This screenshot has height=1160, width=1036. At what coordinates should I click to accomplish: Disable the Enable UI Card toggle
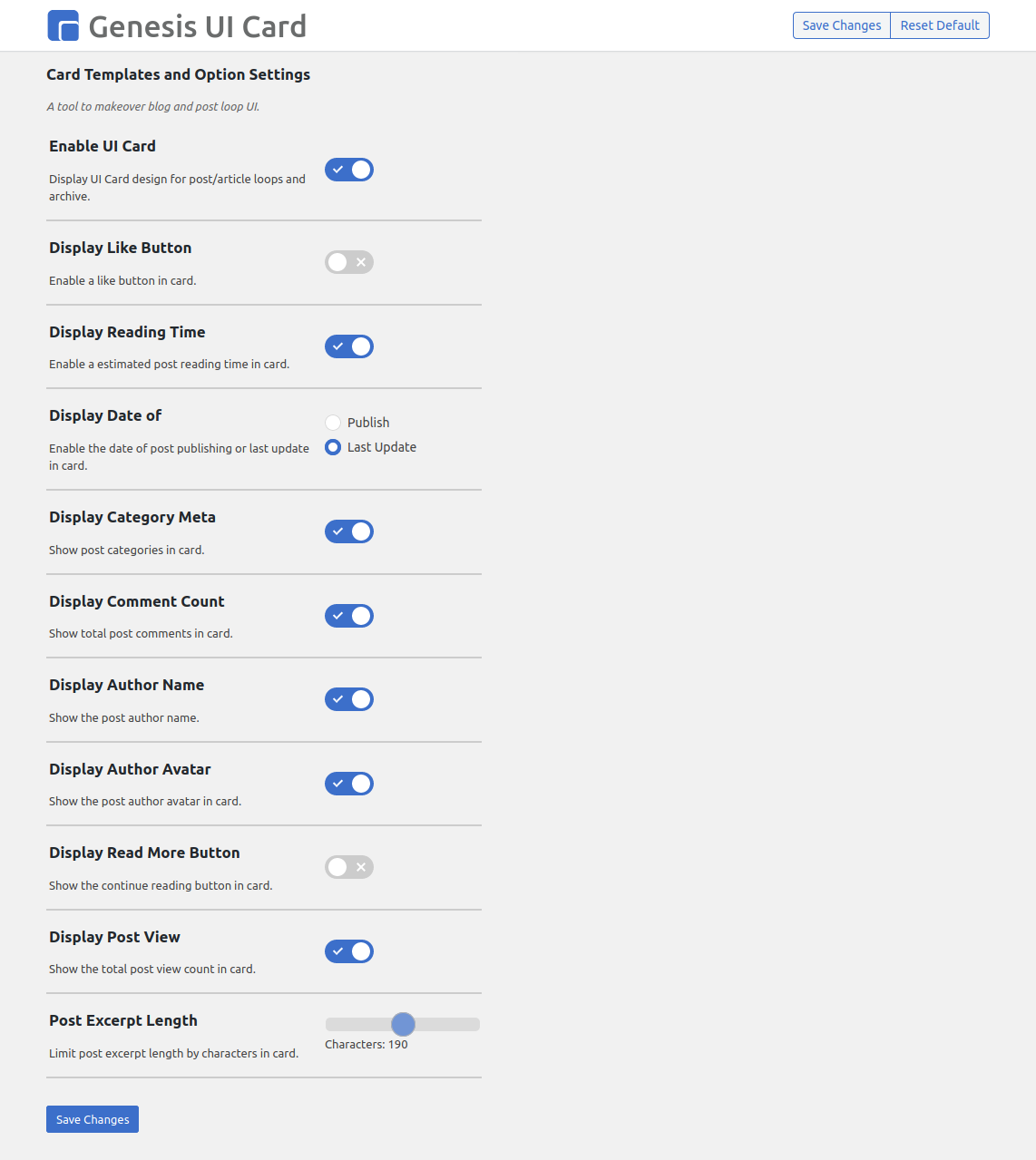(x=349, y=170)
